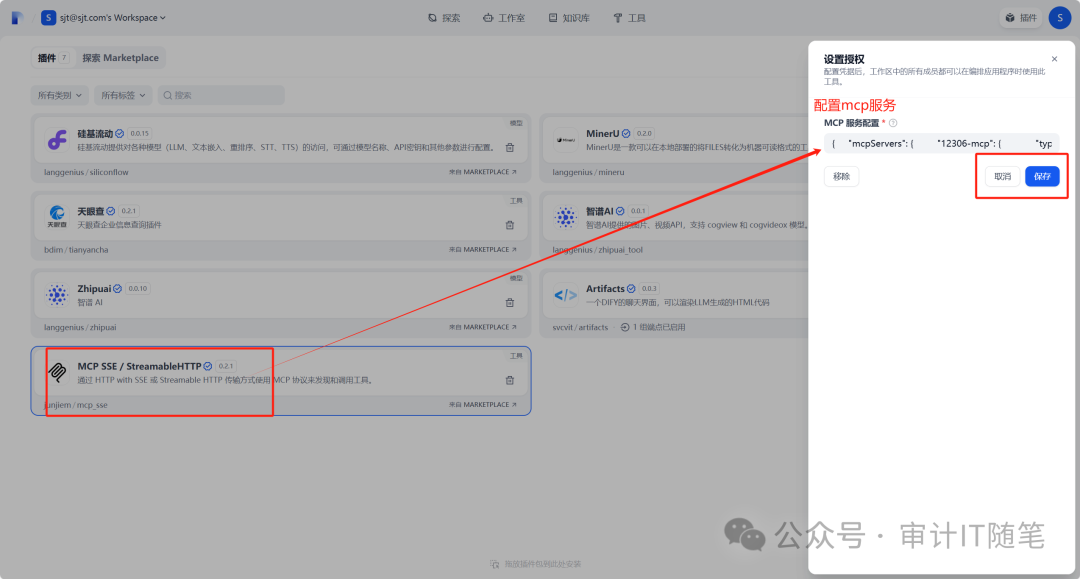
Task: Delete the 硅基流动 plugin via trash icon
Action: click(510, 147)
